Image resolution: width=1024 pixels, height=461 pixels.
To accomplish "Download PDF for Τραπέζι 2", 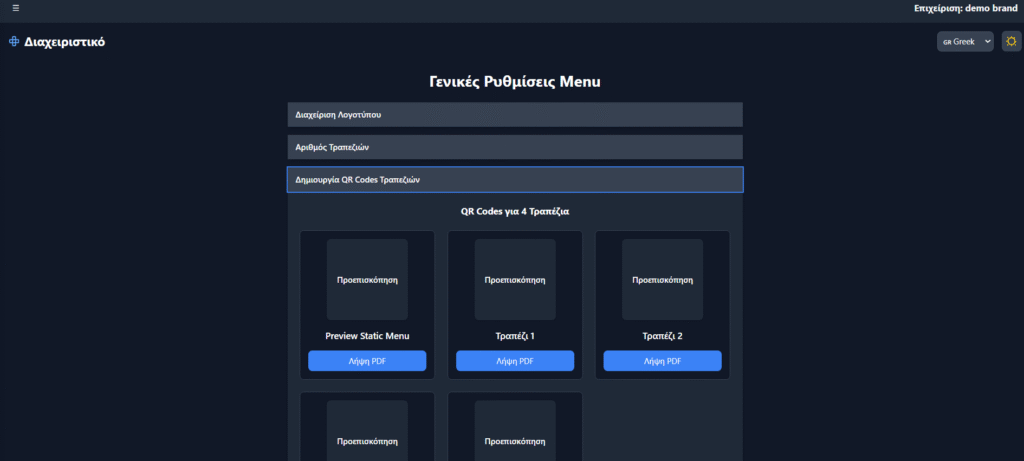I will click(662, 360).
